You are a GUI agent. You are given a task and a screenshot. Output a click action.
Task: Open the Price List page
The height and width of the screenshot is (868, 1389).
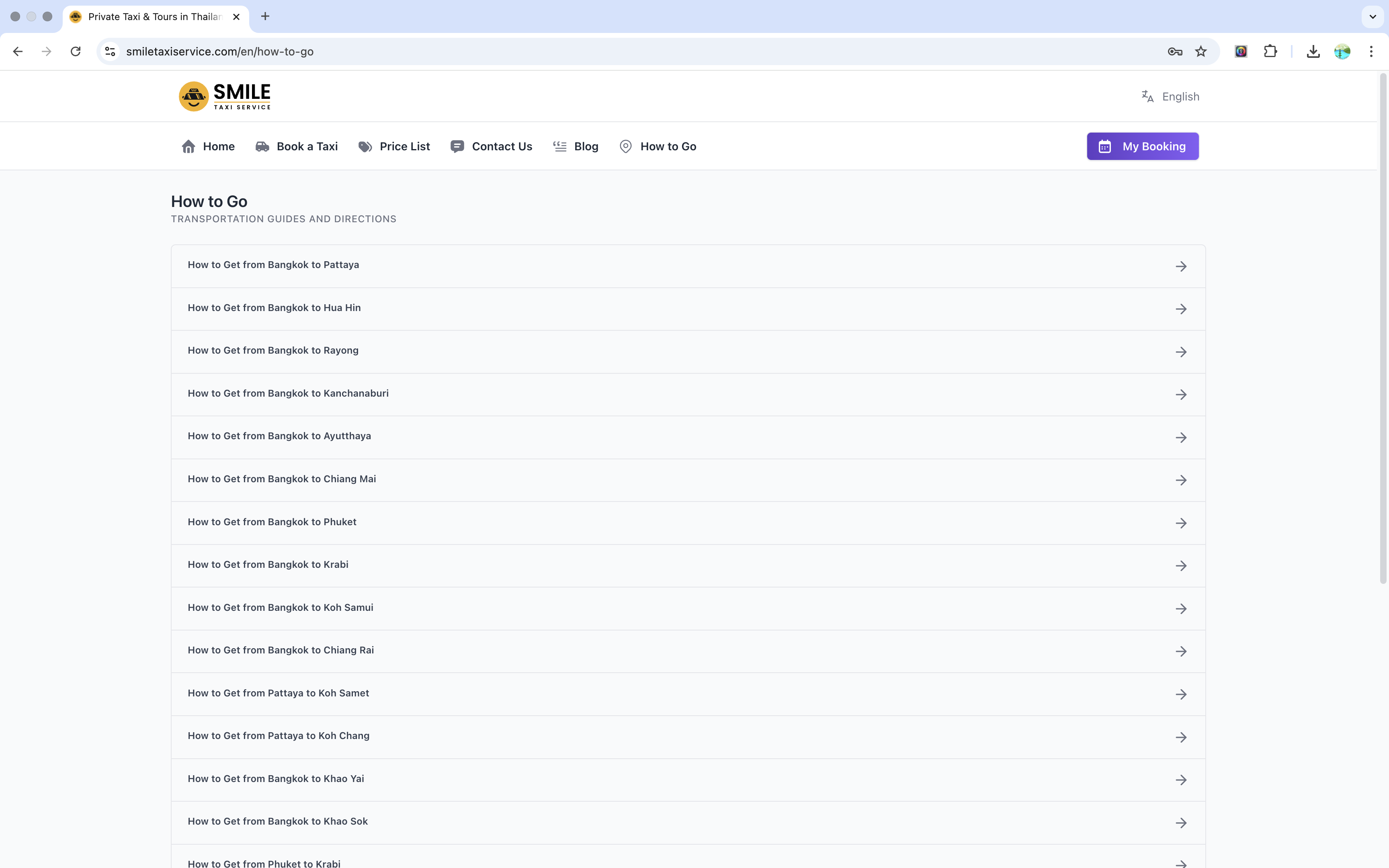[394, 146]
